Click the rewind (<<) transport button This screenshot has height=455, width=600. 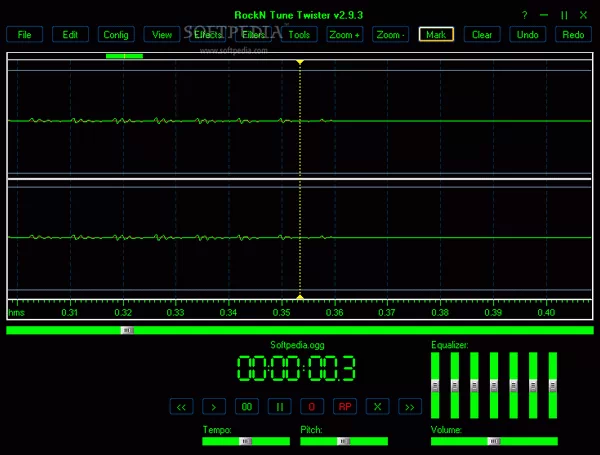point(181,407)
